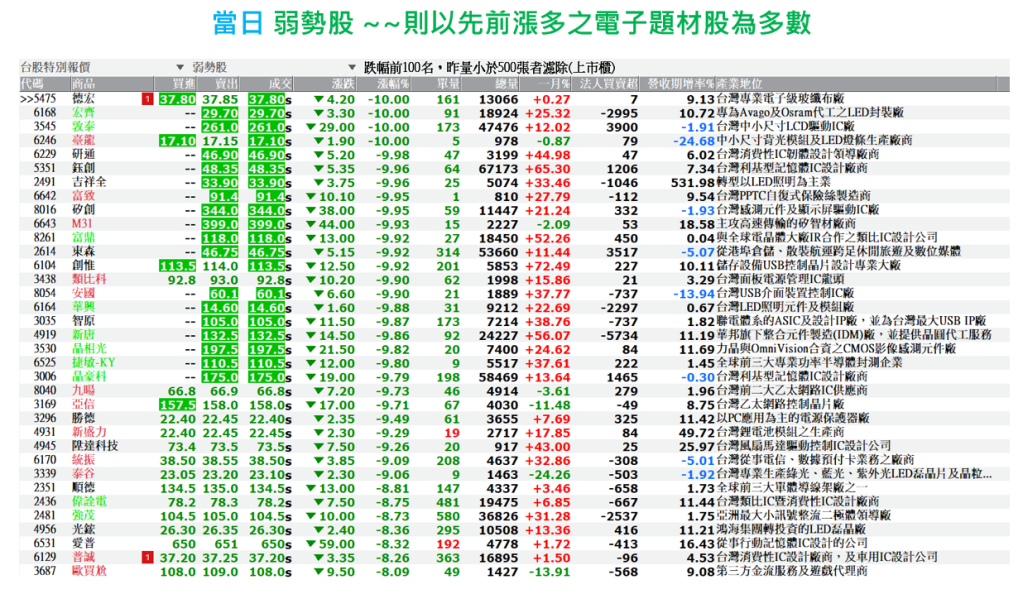Click the down-triangle in 德宏's 漲跌 cell
This screenshot has width=1023, height=594.
click(318, 100)
